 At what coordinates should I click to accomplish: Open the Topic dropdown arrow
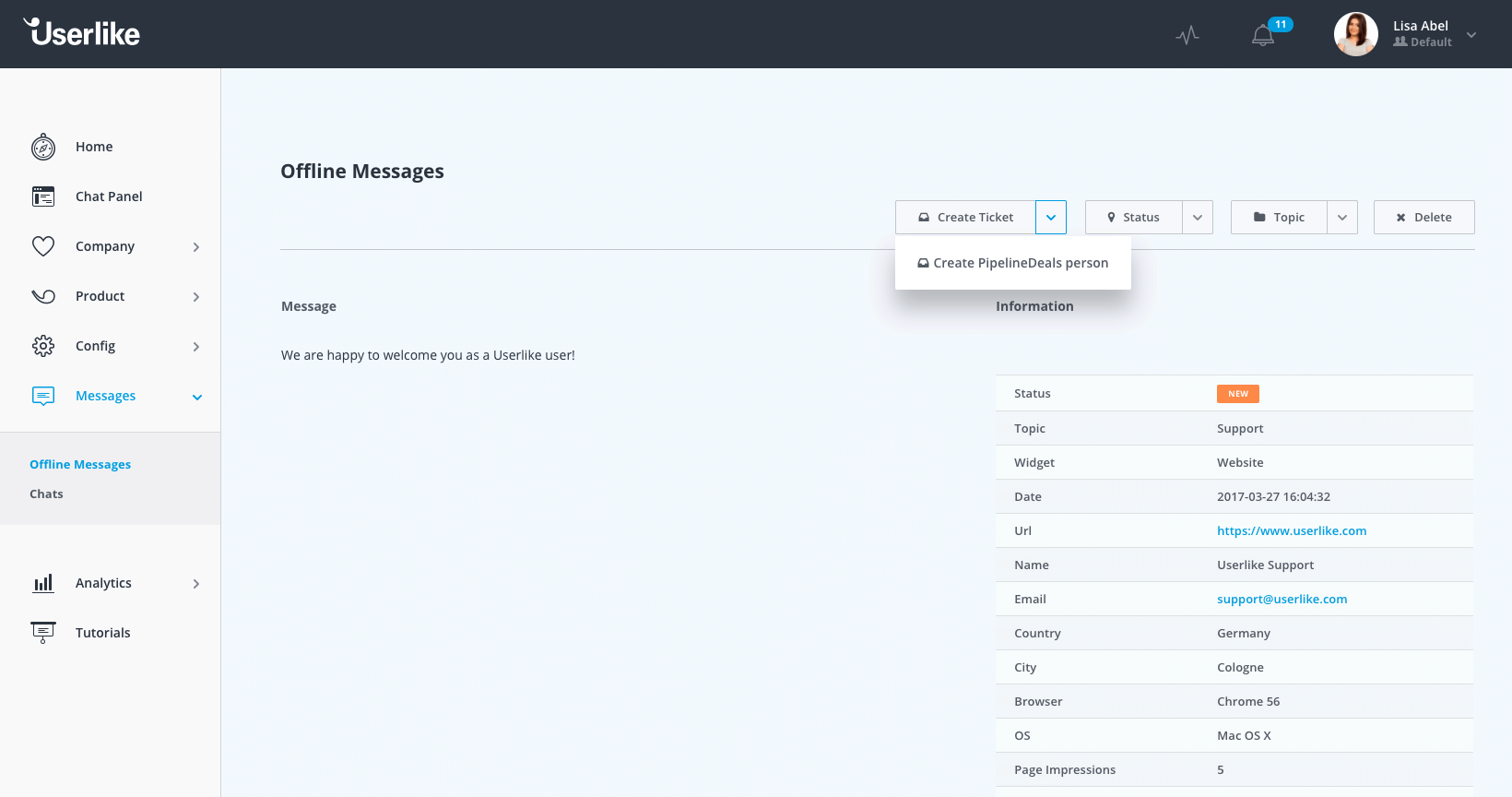(1342, 217)
